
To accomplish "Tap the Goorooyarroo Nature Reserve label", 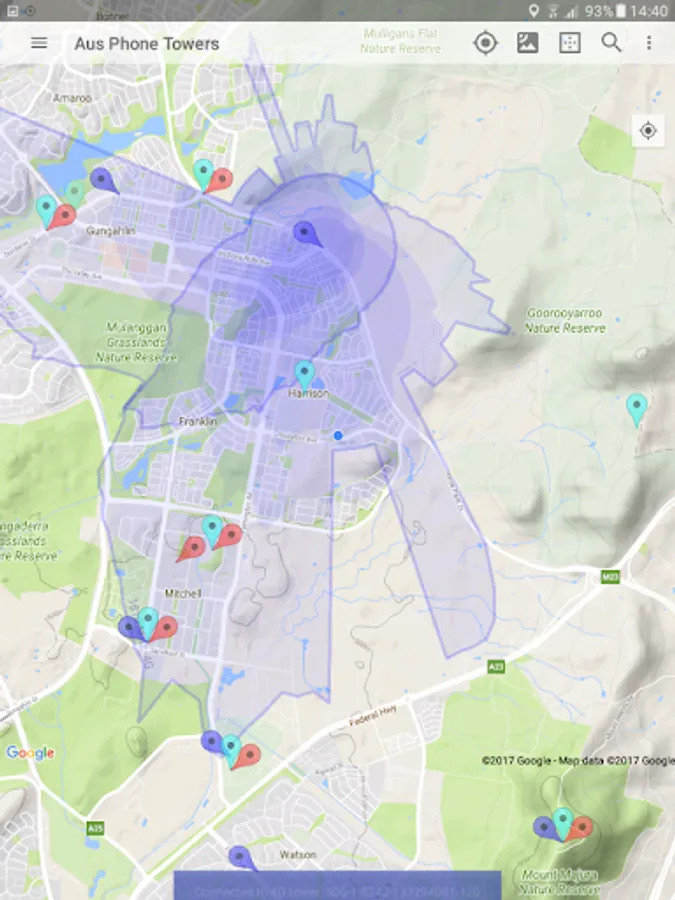I will click(x=565, y=320).
